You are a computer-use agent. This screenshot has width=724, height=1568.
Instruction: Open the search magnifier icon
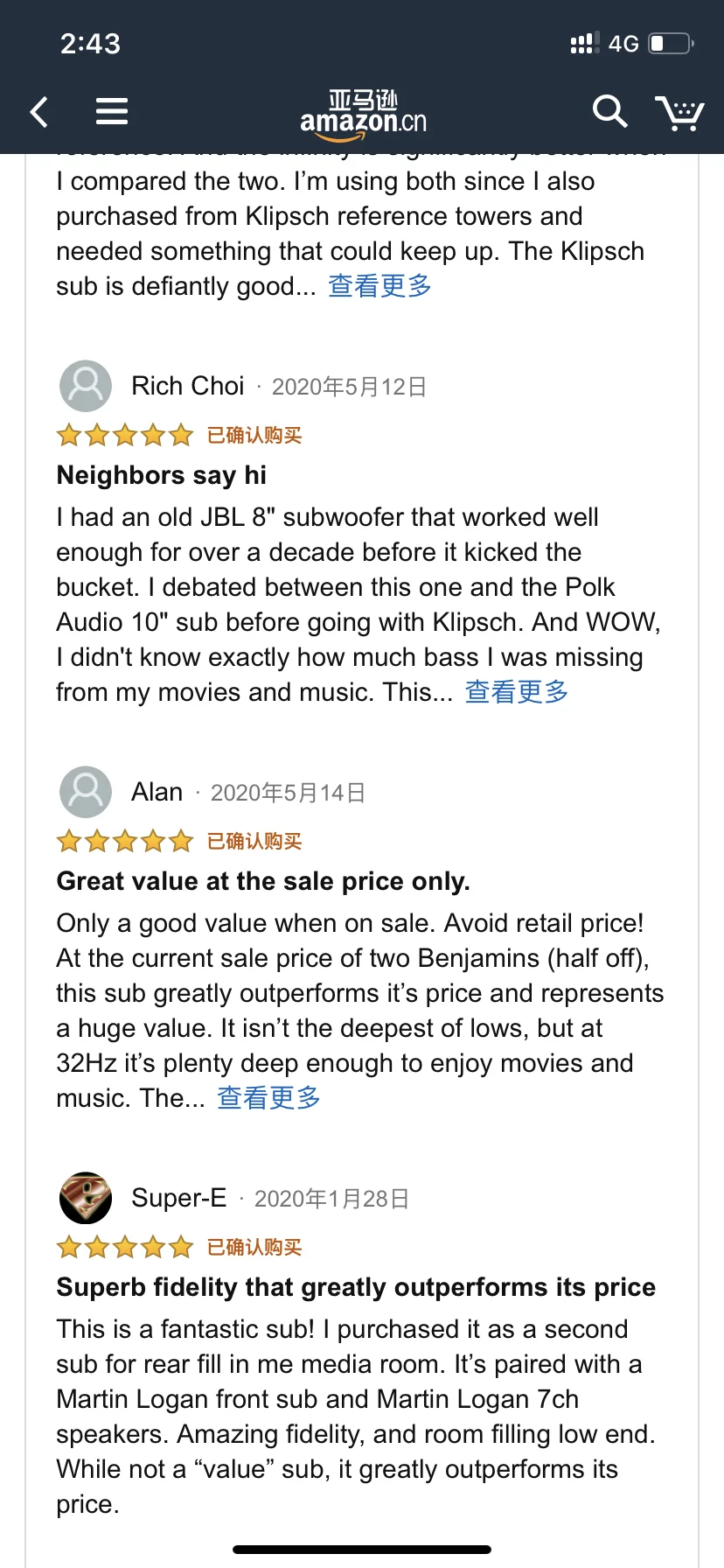pos(609,111)
